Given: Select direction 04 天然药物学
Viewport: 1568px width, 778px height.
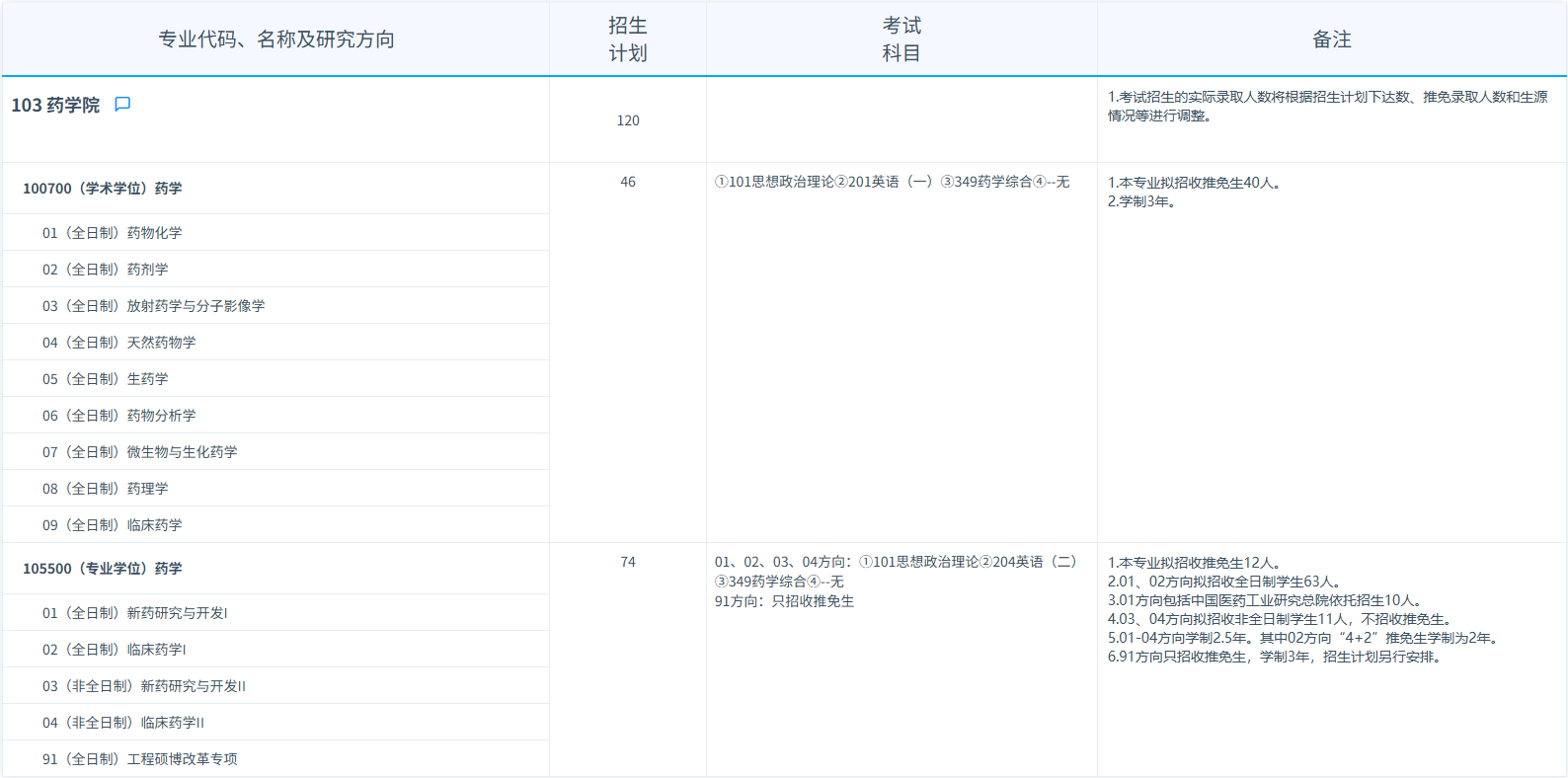Looking at the screenshot, I should 118,343.
